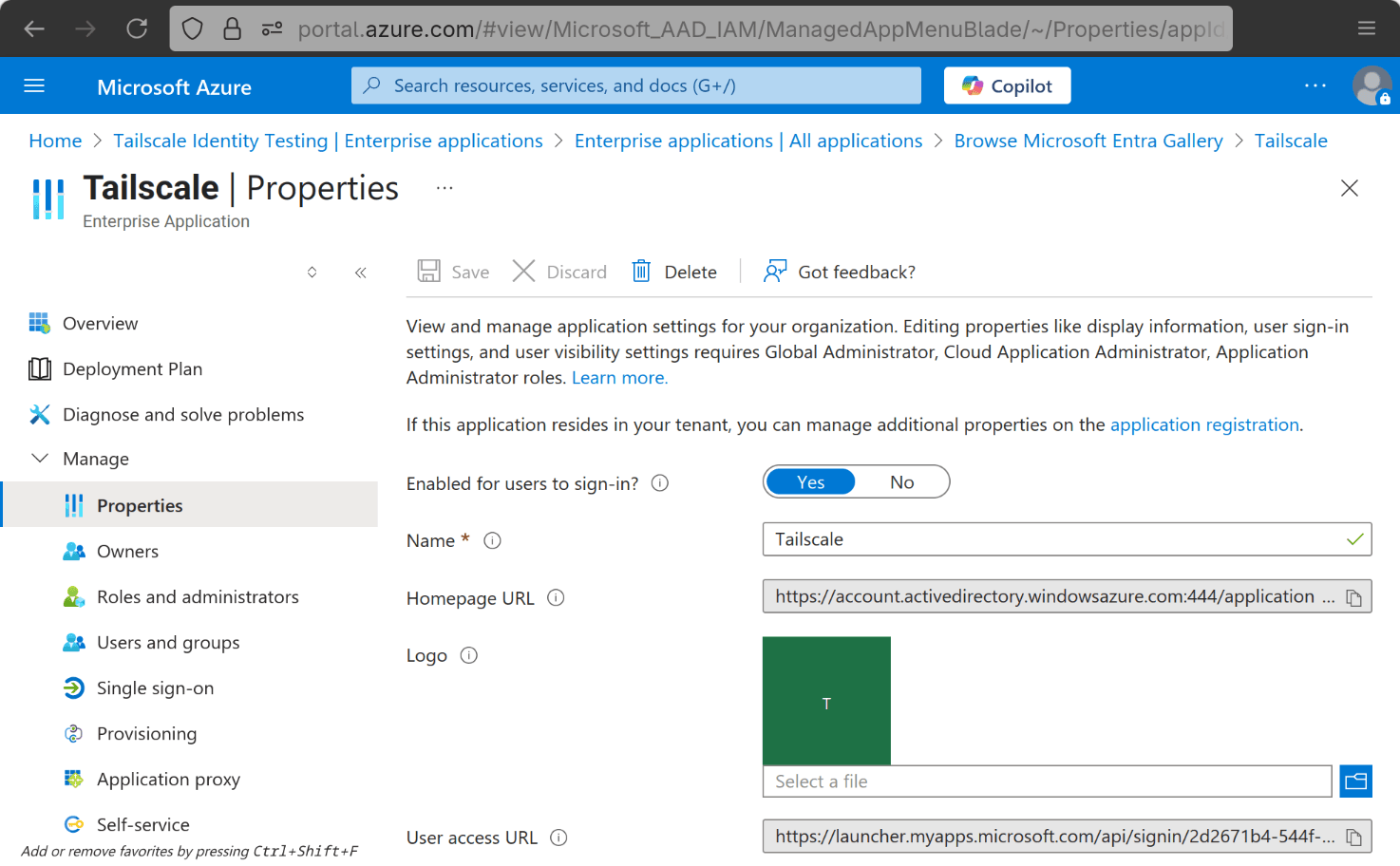Open the Users and groups page
Screen dimensions: 1400x866
(x=168, y=642)
